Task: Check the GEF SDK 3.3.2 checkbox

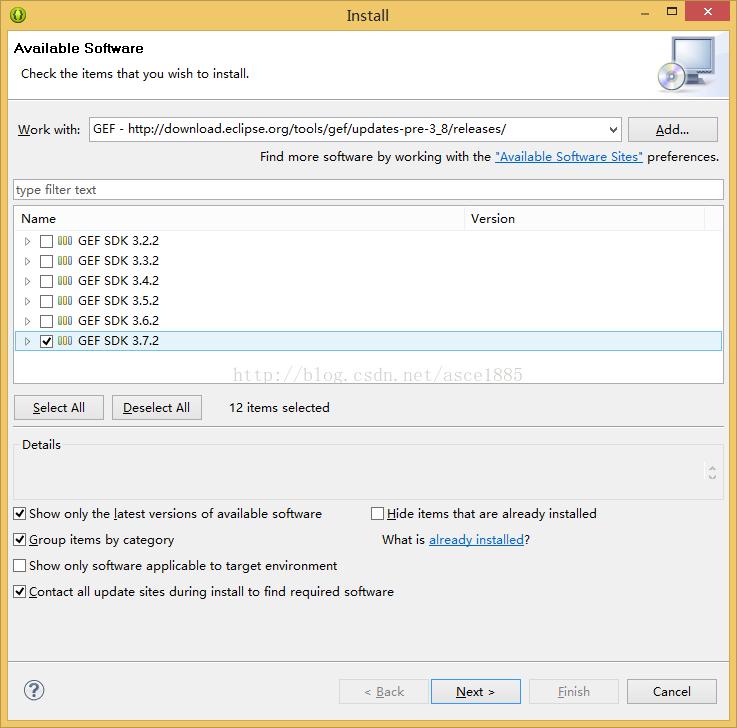Action: (46, 261)
